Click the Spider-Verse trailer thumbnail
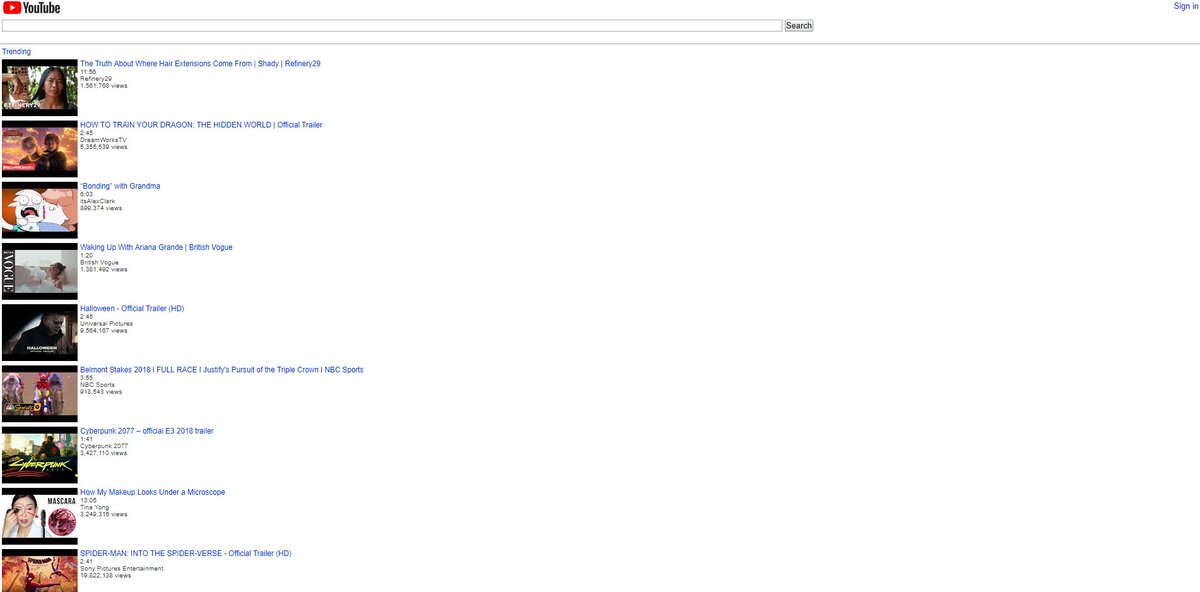Screen dimensions: 1200x592 point(40,570)
